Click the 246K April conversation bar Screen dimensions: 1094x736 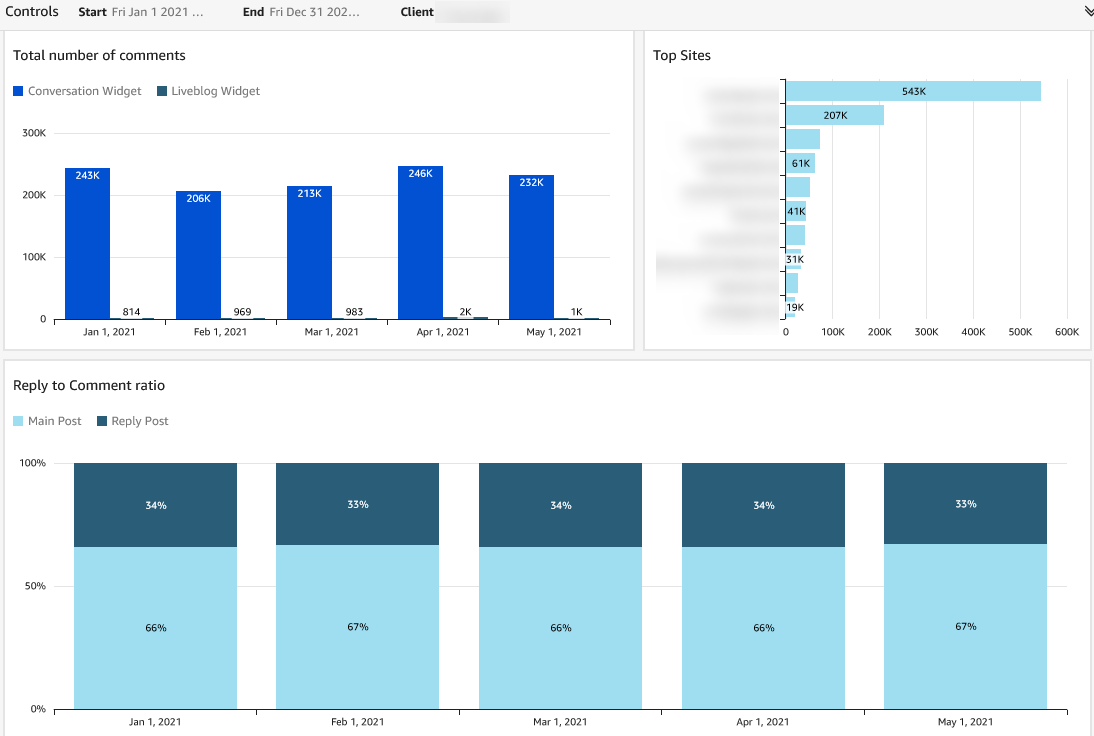click(421, 243)
